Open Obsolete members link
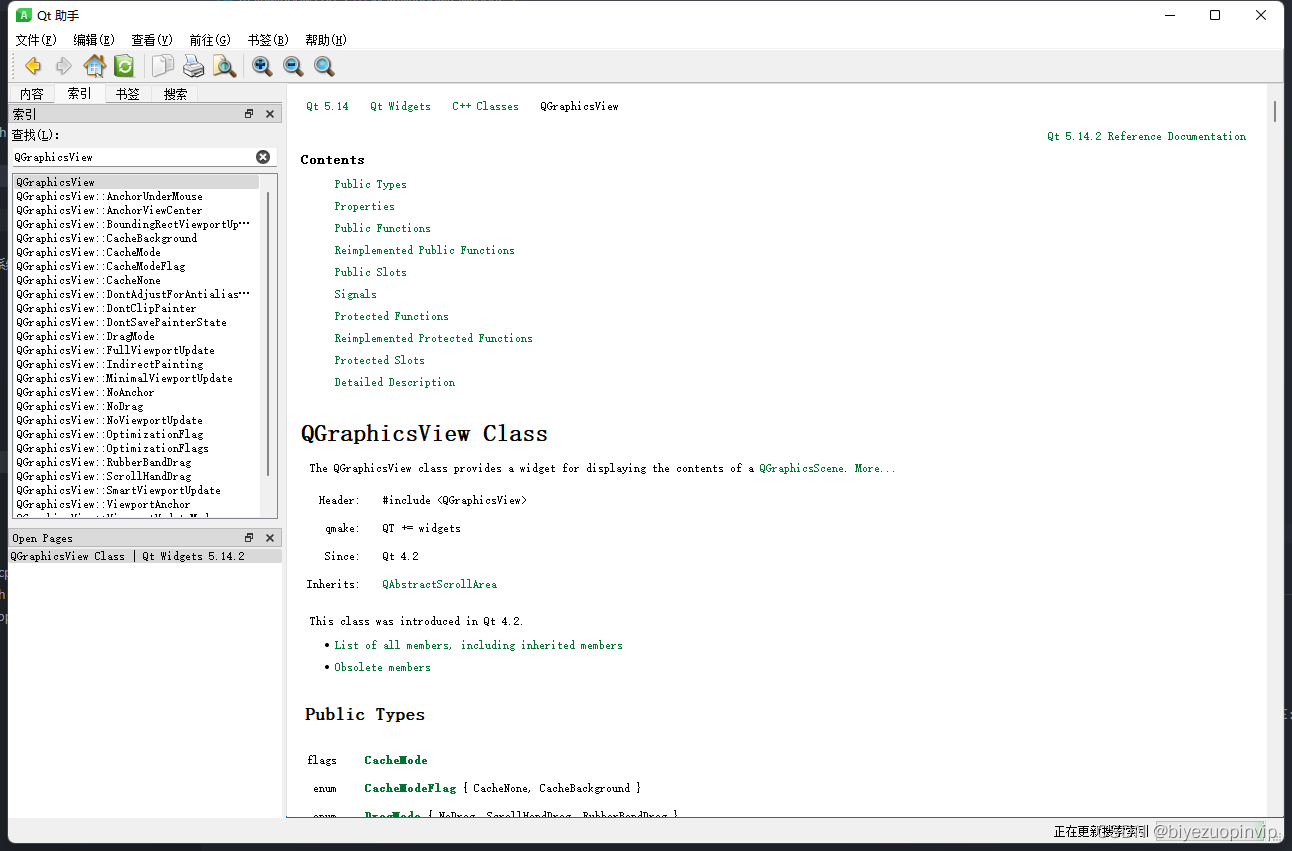Viewport: 1292px width, 851px height. (x=382, y=667)
